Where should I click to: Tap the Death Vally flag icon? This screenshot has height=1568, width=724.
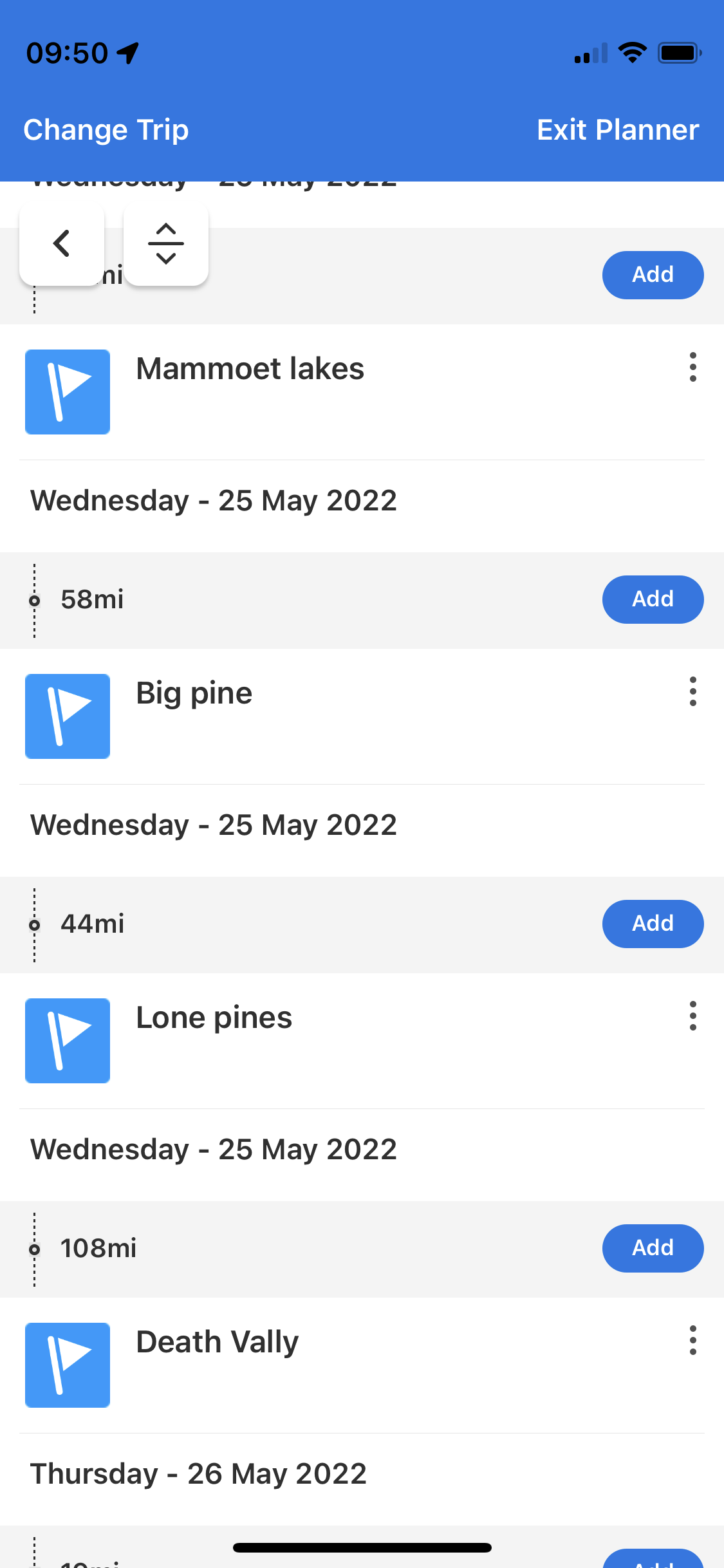point(68,1365)
